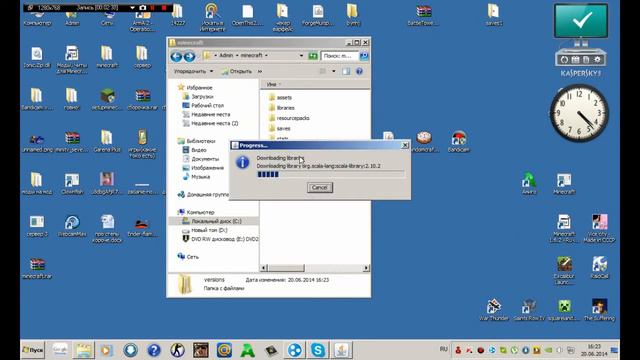
Task: Show more toolbar commands via the » chevron
Action: pyautogui.click(x=260, y=71)
